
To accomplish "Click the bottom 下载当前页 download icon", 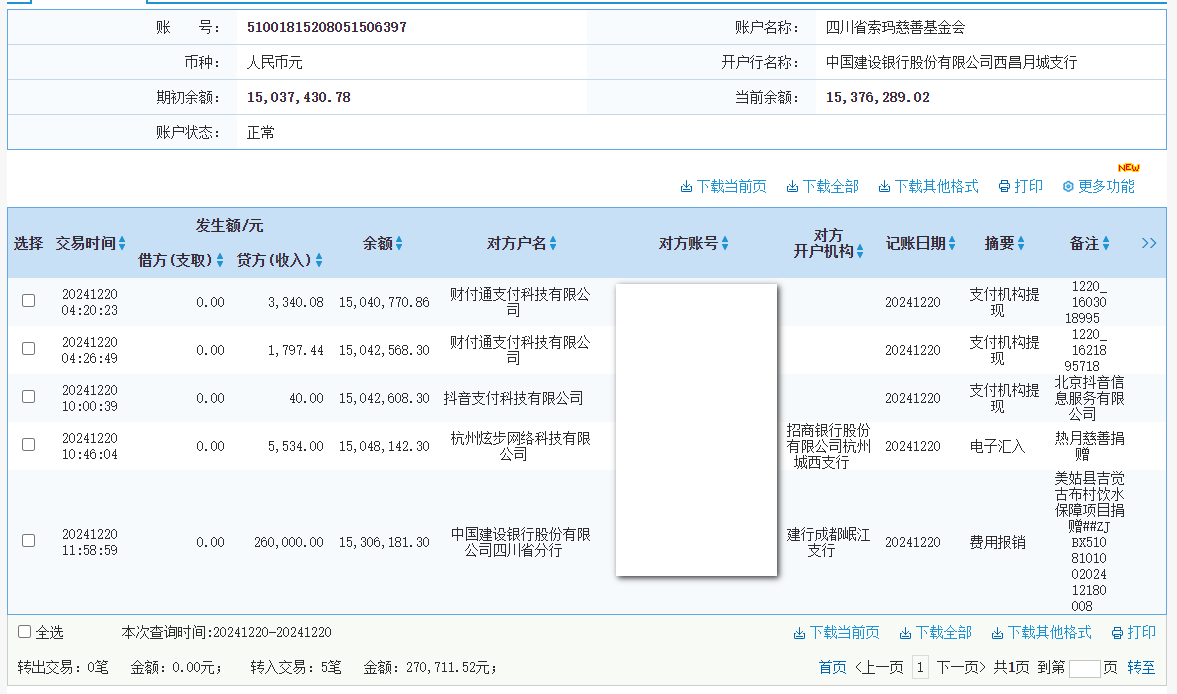I will pos(799,633).
